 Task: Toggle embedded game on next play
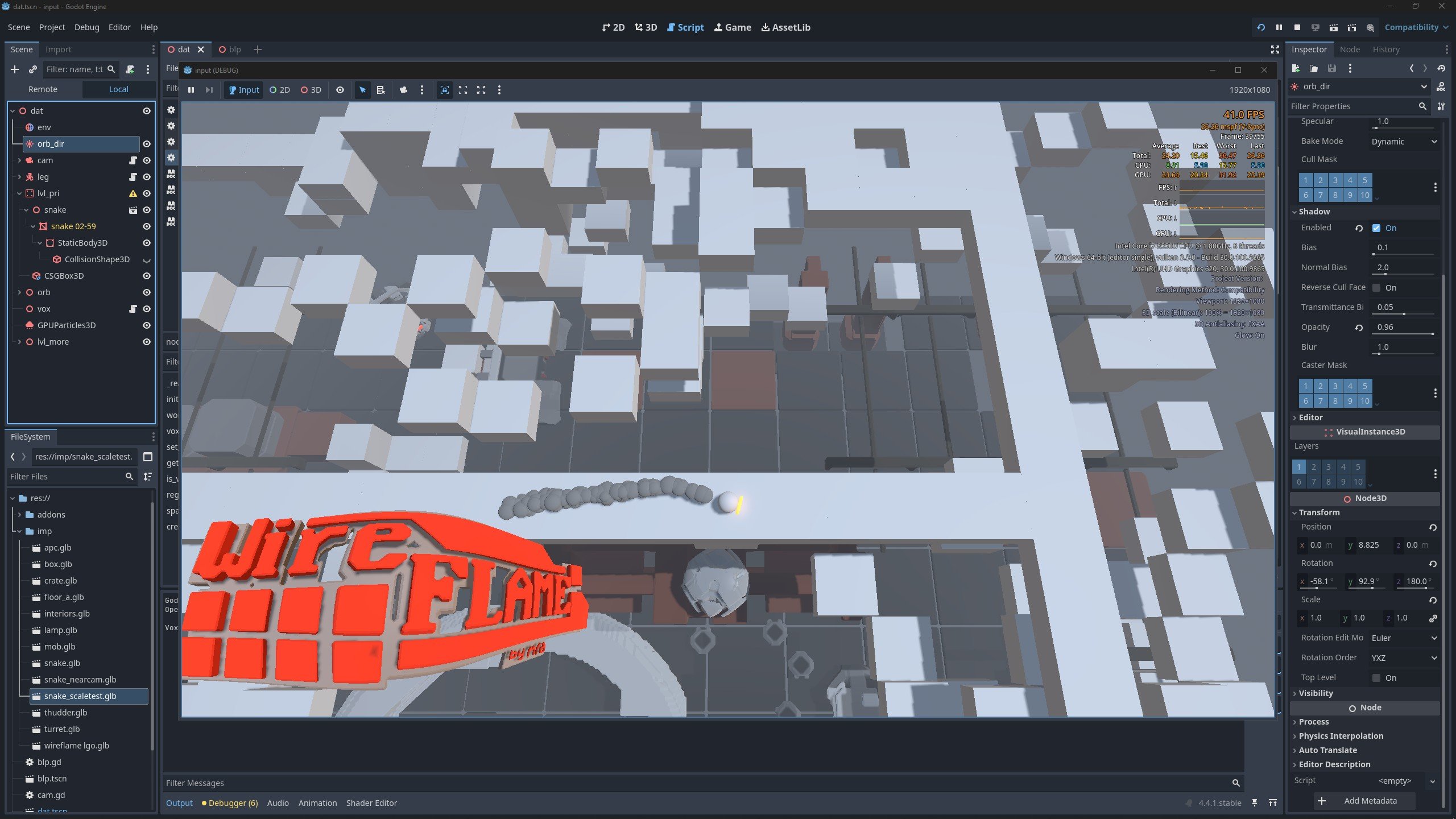[445, 90]
